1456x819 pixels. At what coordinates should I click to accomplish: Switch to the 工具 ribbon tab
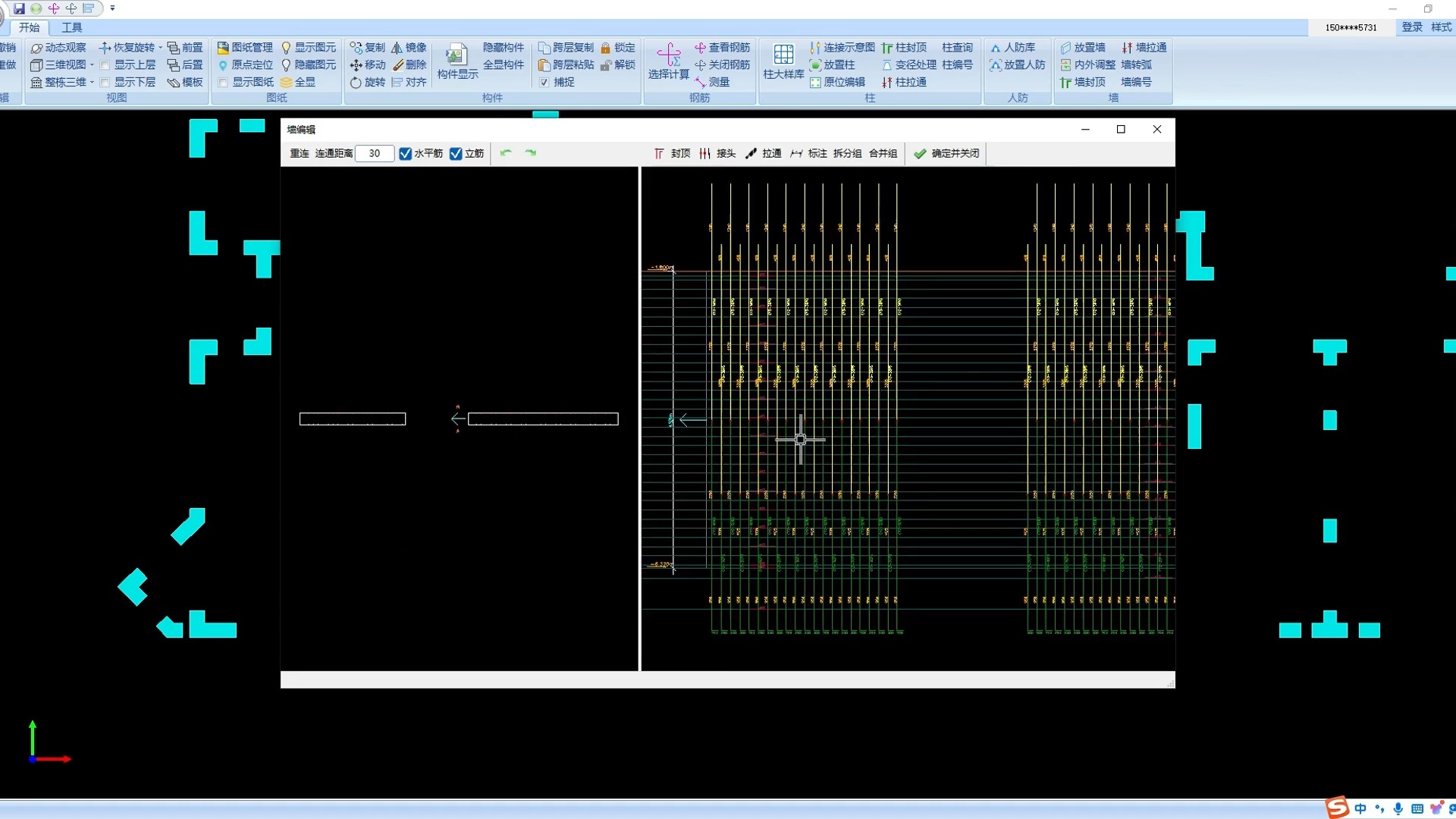[72, 27]
